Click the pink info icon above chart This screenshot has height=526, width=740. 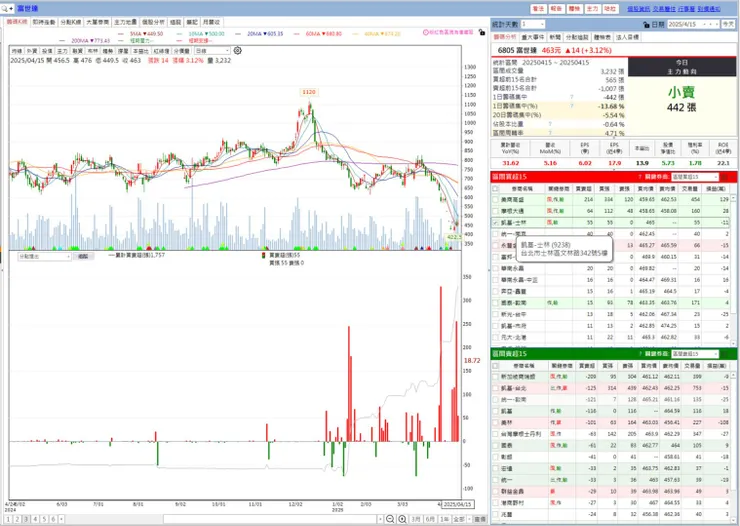pyautogui.click(x=426, y=32)
